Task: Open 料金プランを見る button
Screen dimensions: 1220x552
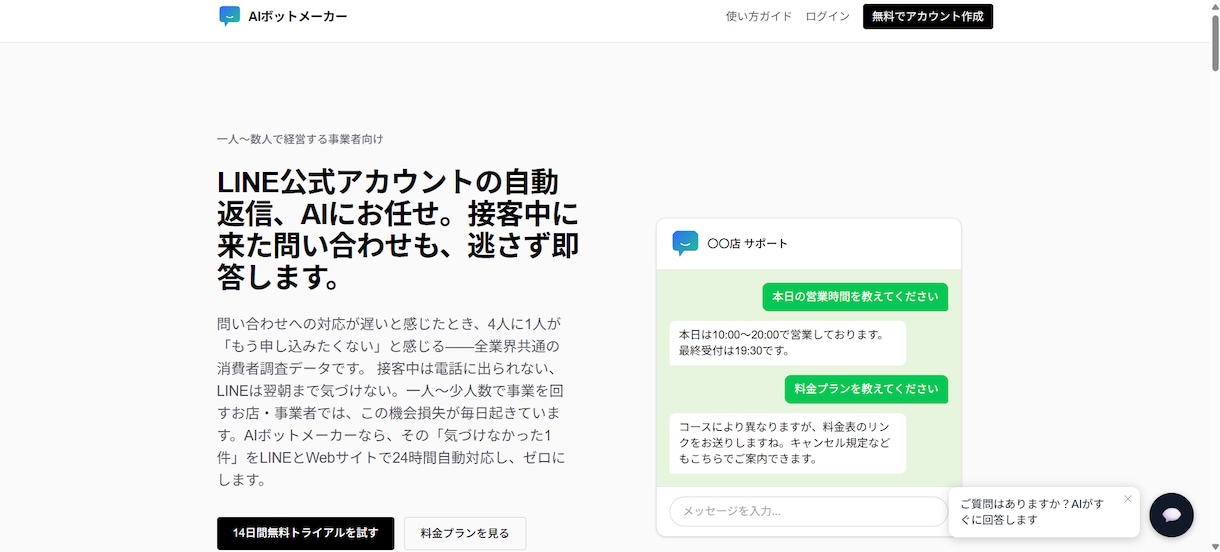Action: [x=465, y=533]
